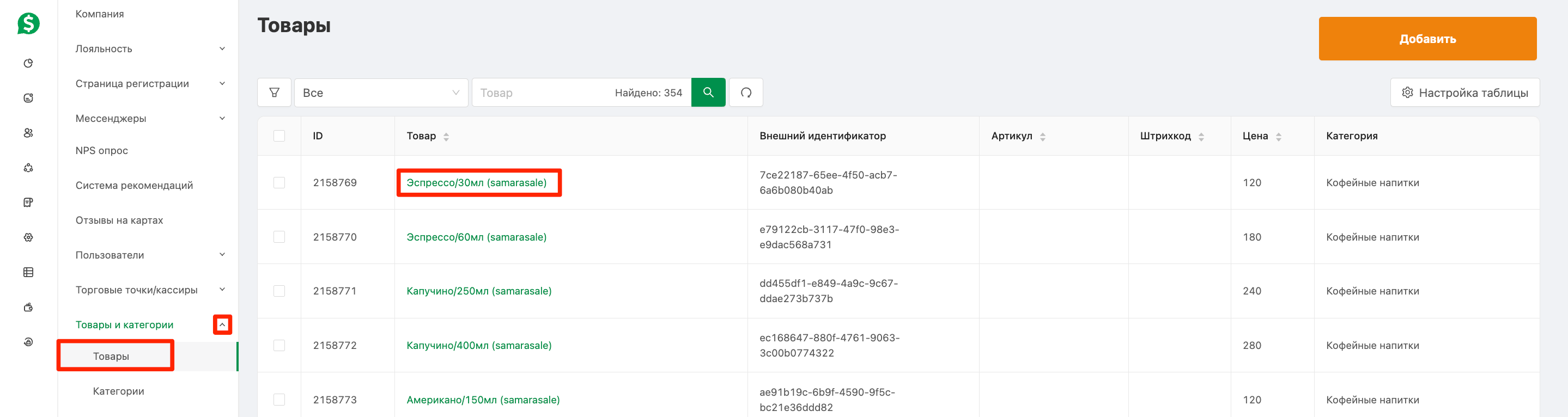Click the green dollar logo icon
This screenshot has height=417, width=1568.
(x=28, y=24)
